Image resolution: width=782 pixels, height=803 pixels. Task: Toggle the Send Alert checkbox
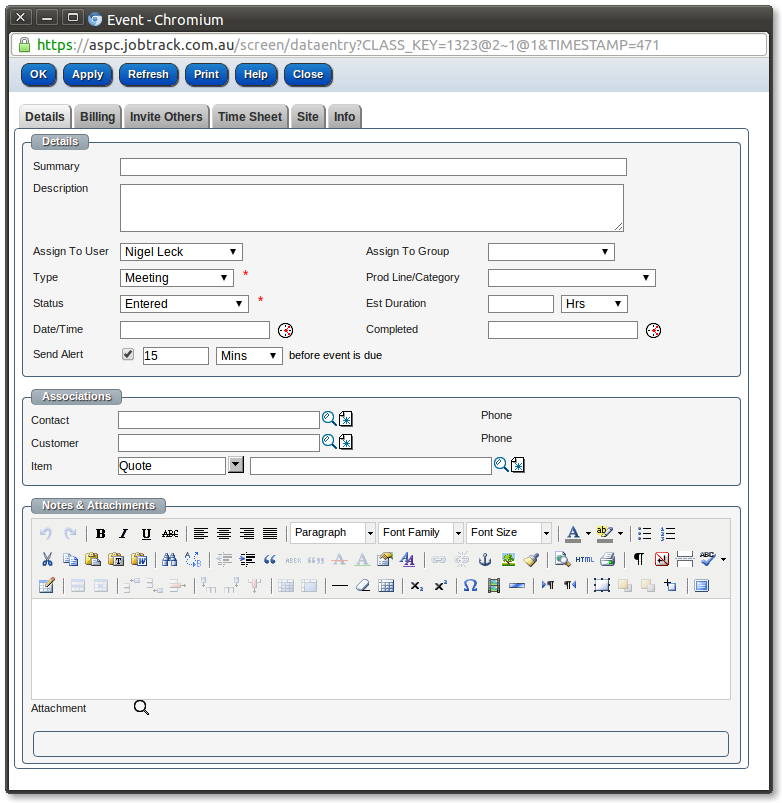tap(128, 354)
